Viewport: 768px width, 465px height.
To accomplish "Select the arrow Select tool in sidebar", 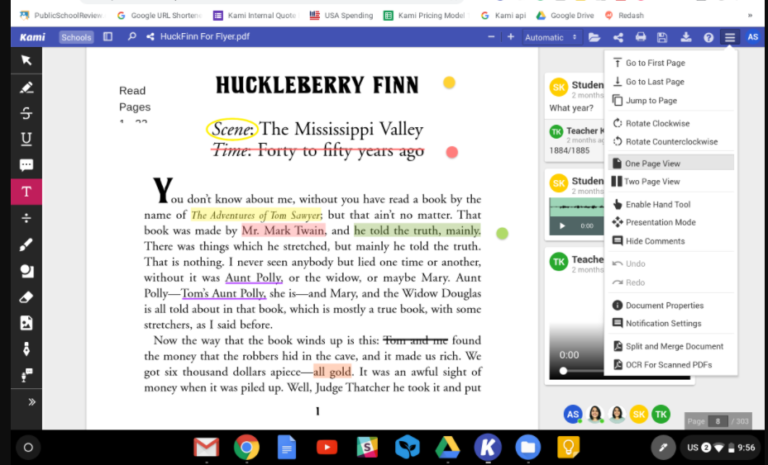I will (26, 60).
